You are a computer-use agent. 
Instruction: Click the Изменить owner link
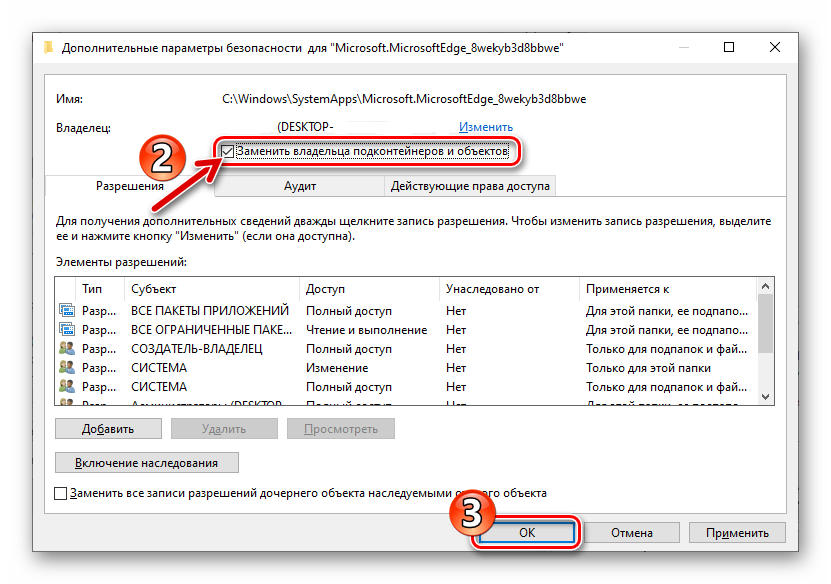tap(486, 127)
